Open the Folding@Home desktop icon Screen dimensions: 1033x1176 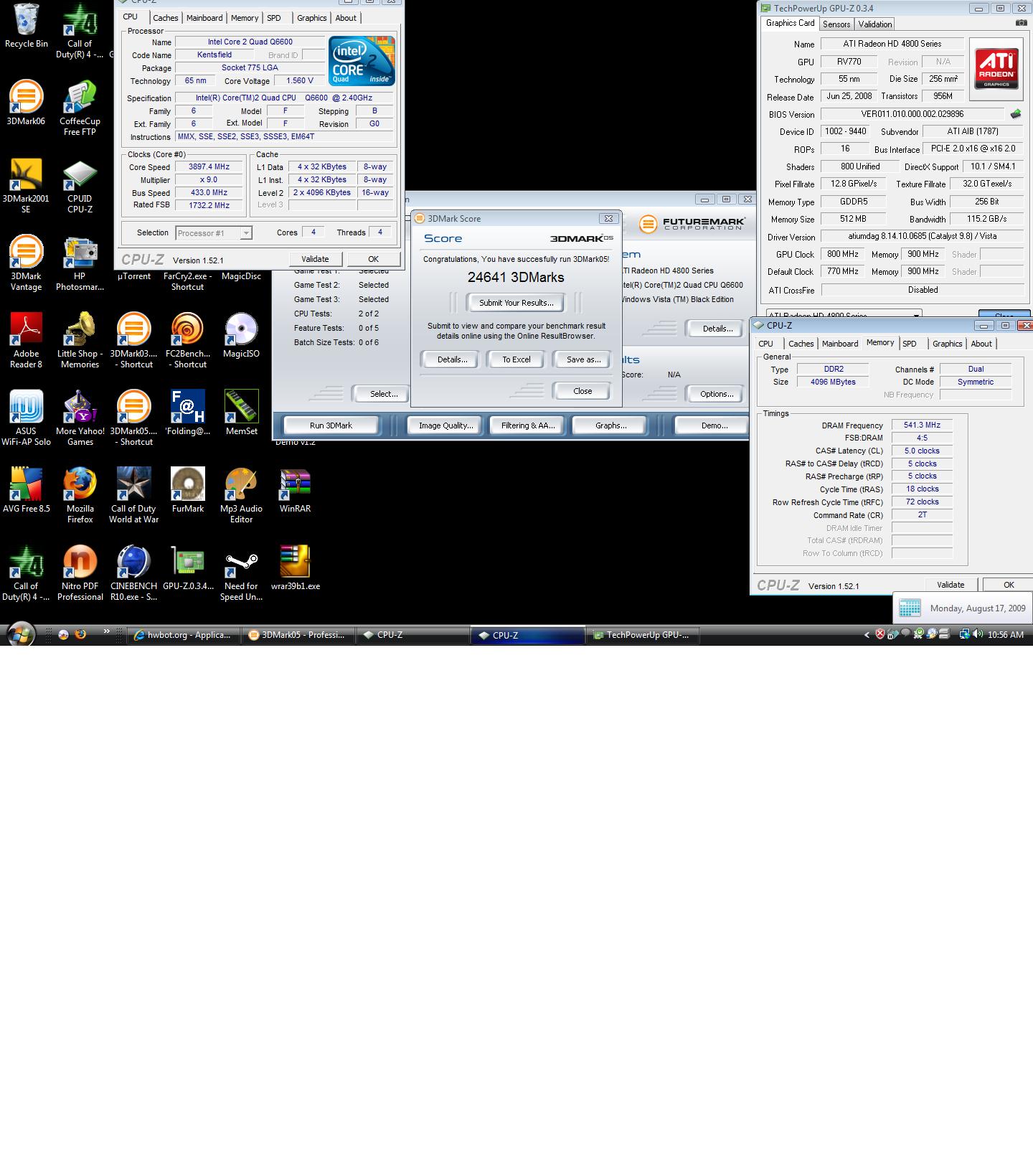(187, 413)
